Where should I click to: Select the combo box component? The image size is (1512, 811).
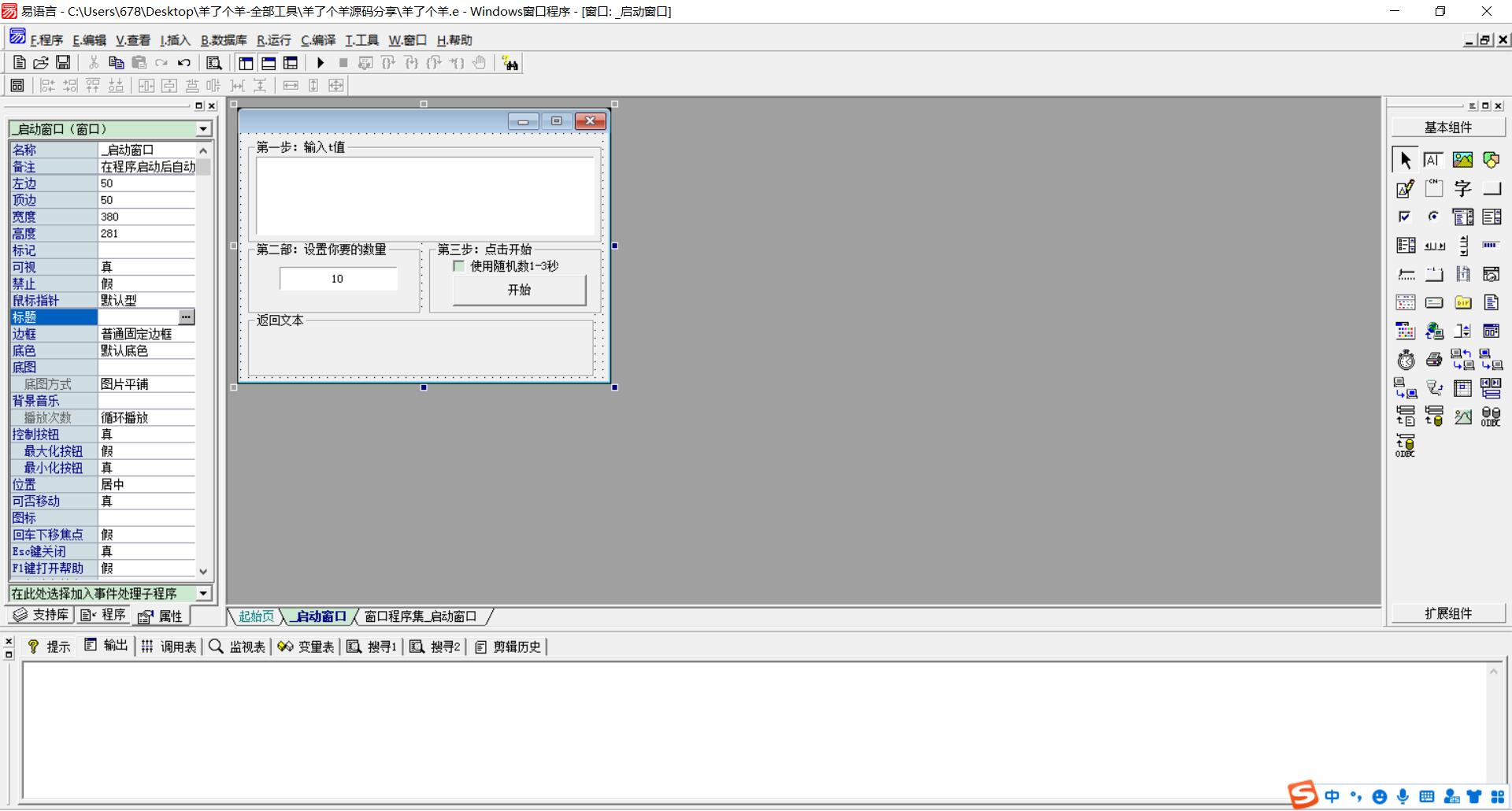pos(1462,217)
